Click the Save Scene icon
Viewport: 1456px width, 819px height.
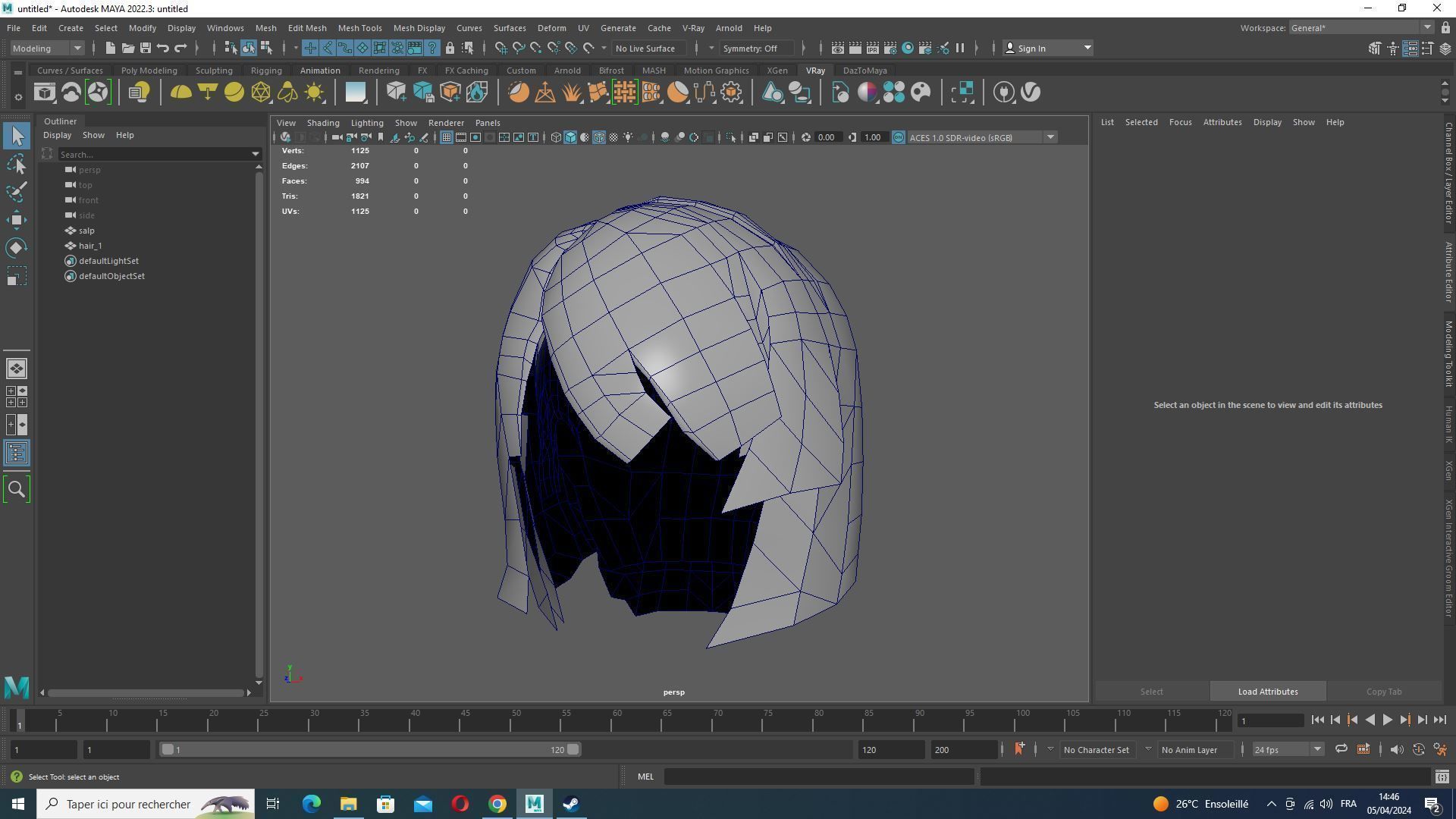(146, 49)
